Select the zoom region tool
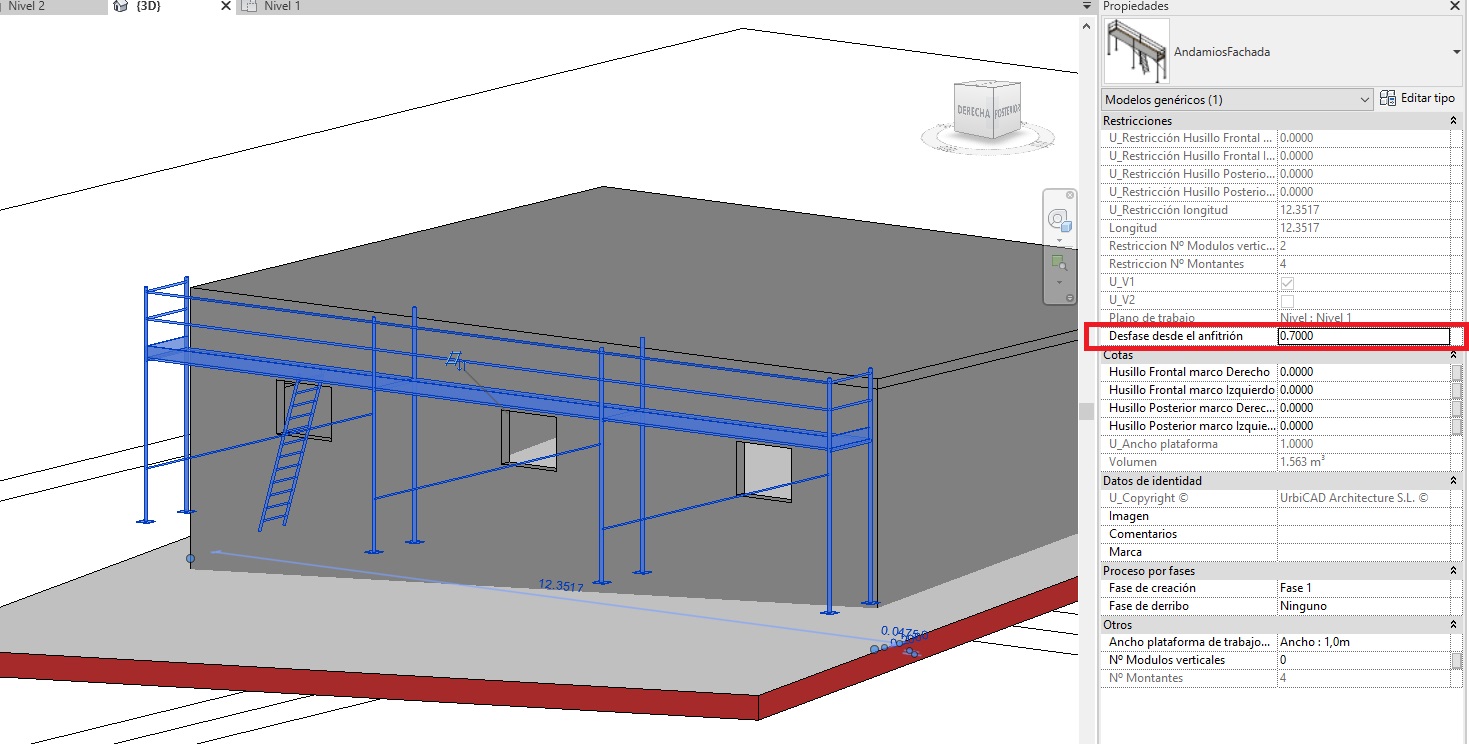 pyautogui.click(x=1056, y=262)
